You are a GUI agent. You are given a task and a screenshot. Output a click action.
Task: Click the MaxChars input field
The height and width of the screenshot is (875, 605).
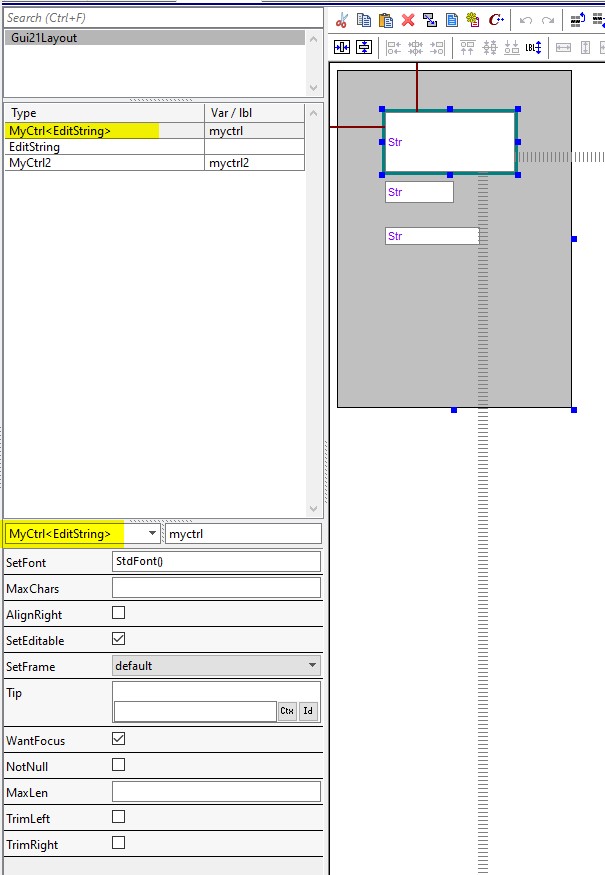click(216, 588)
